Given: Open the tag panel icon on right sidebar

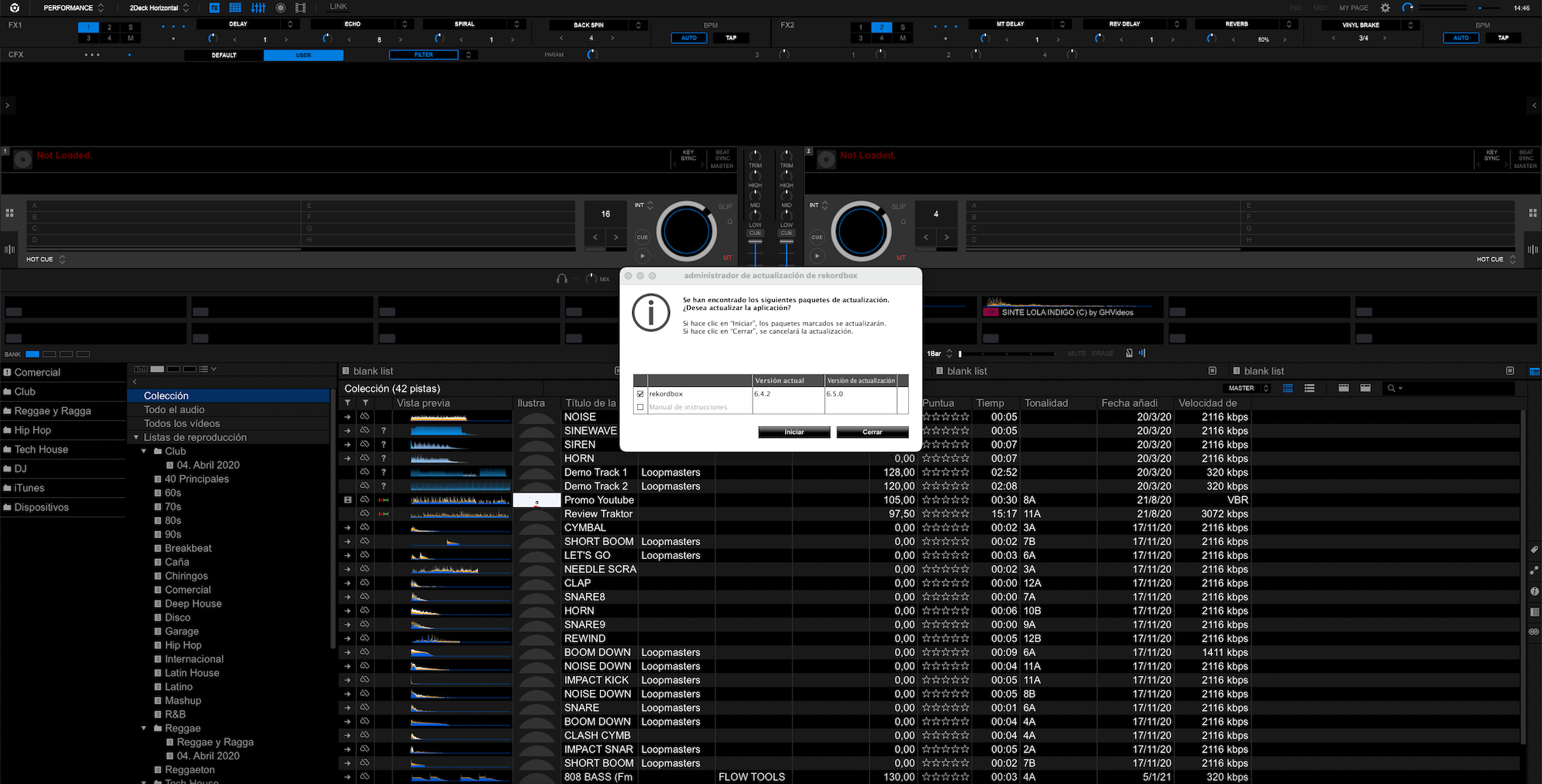Looking at the screenshot, I should [x=1534, y=550].
